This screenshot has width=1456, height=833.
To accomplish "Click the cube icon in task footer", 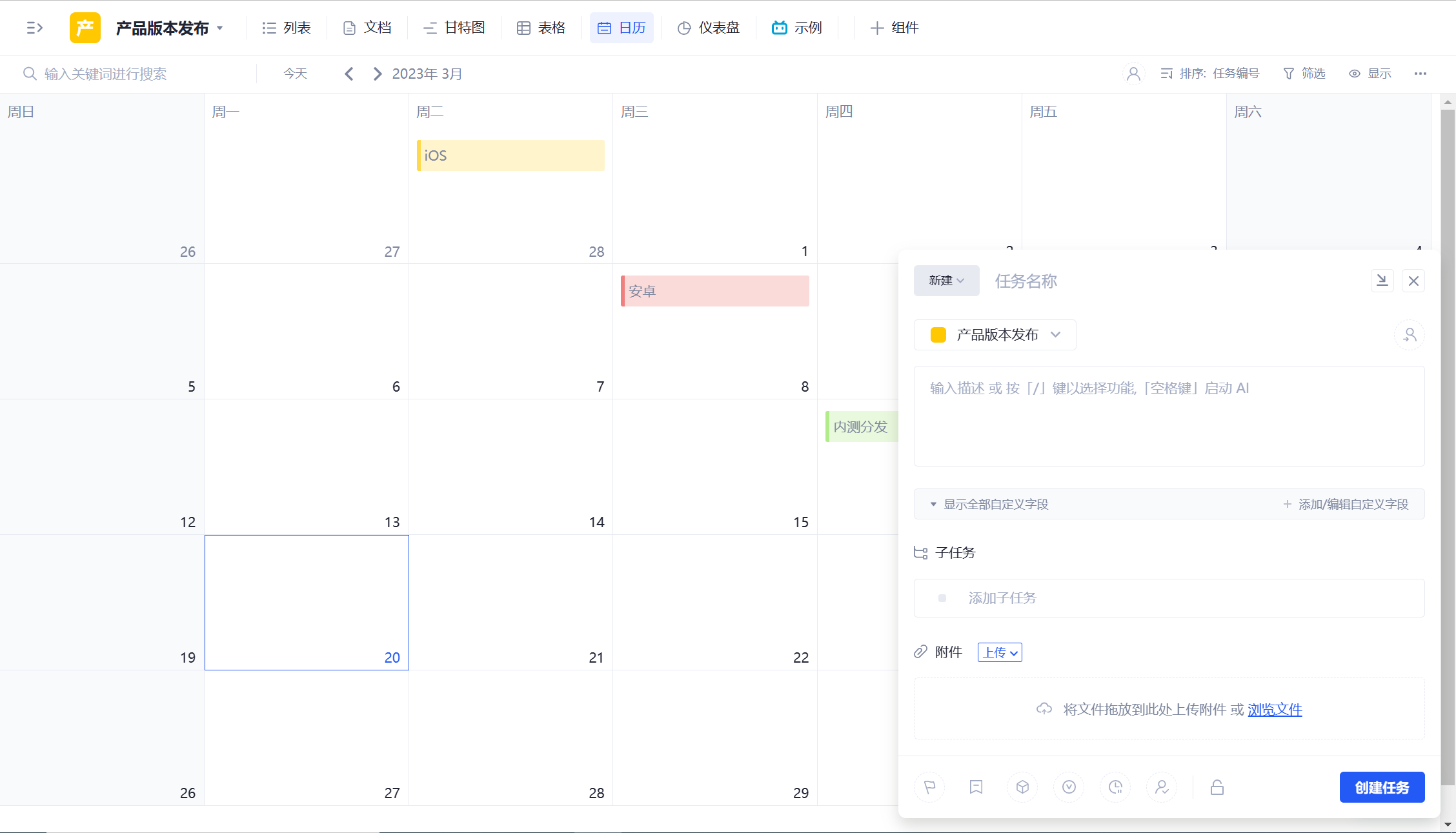I will (x=1022, y=787).
